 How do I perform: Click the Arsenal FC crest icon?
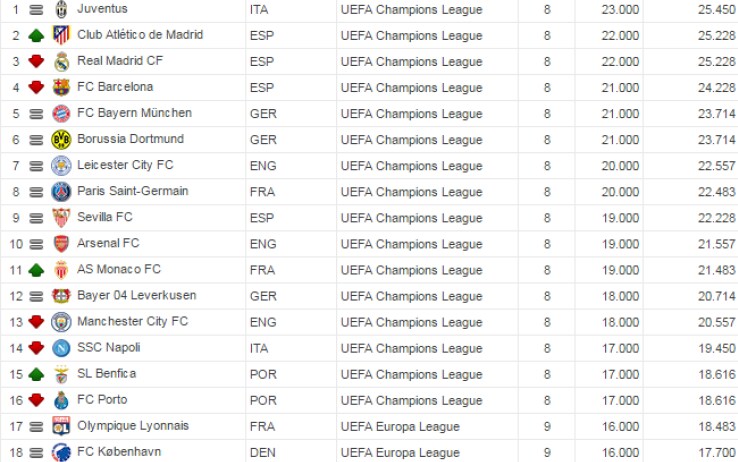point(61,244)
